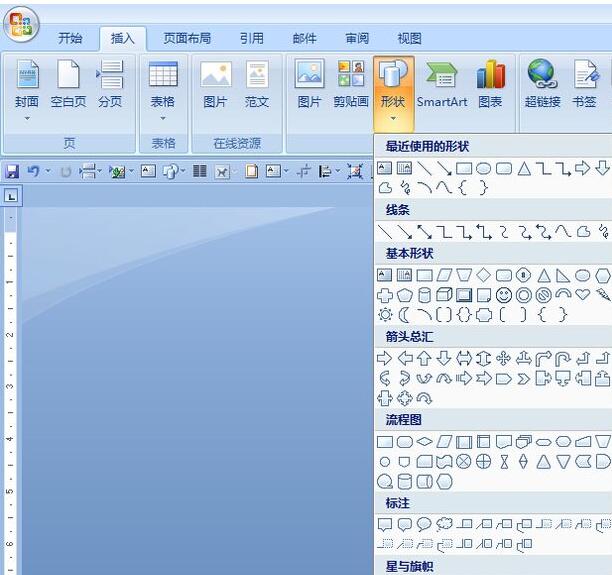The width and height of the screenshot is (612, 575).
Task: Select the freeform shape in 线条
Action: (583, 231)
